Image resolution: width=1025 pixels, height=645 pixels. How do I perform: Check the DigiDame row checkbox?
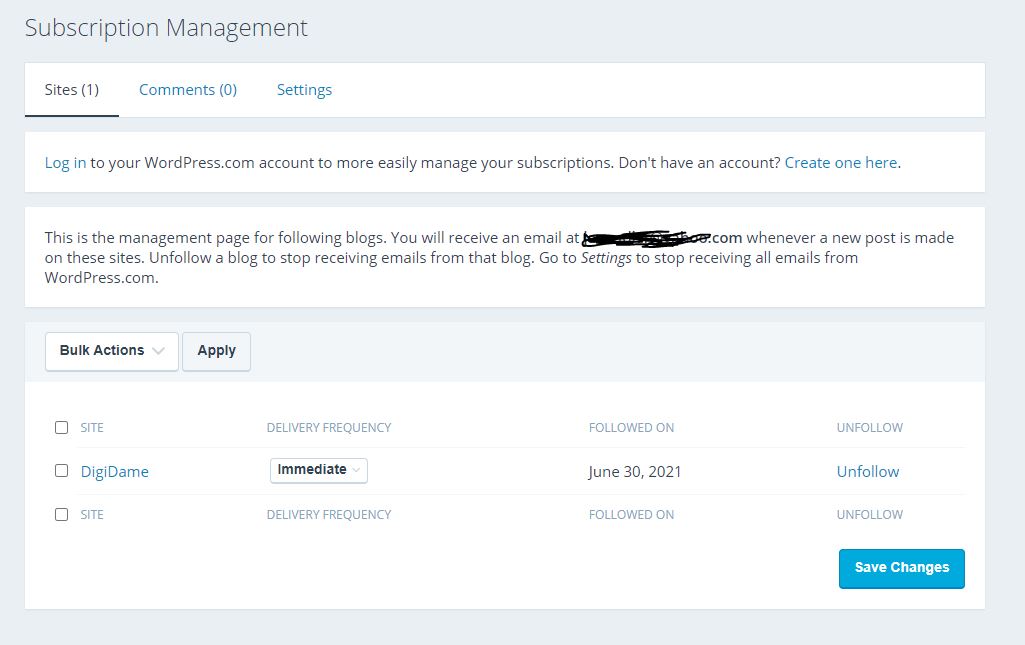[x=62, y=471]
